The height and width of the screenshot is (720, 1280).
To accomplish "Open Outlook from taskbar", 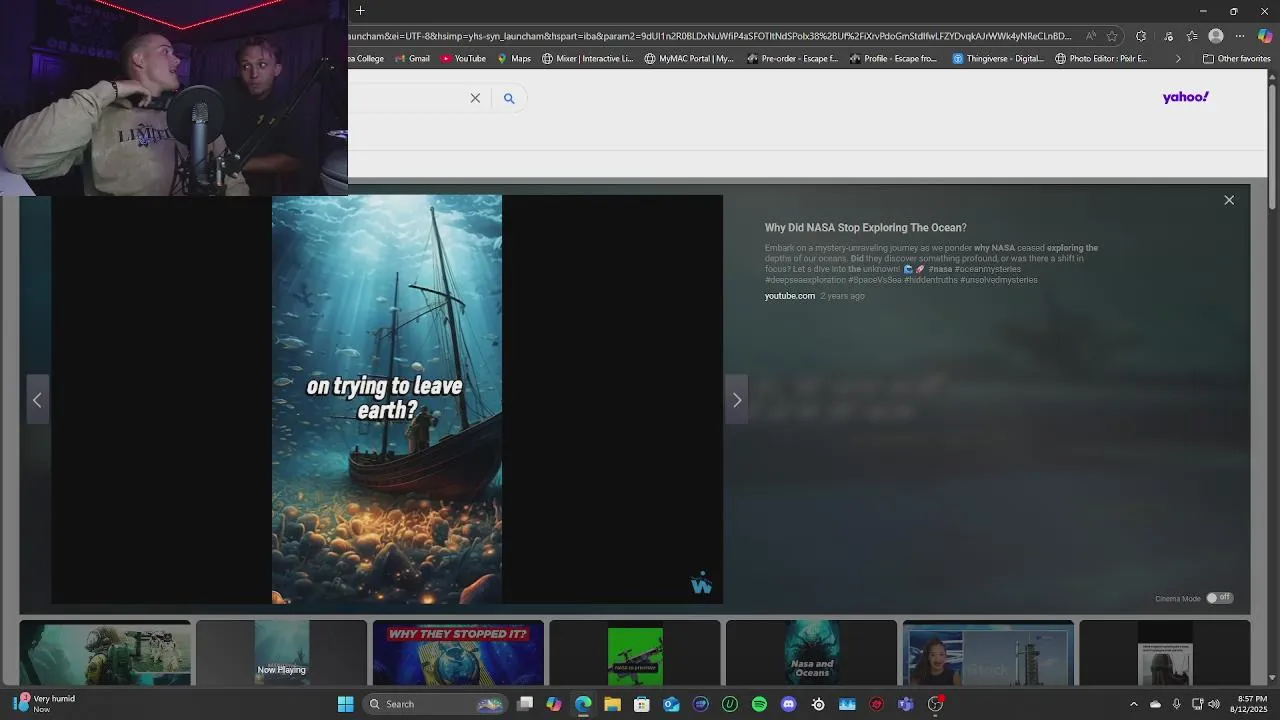I will (671, 704).
